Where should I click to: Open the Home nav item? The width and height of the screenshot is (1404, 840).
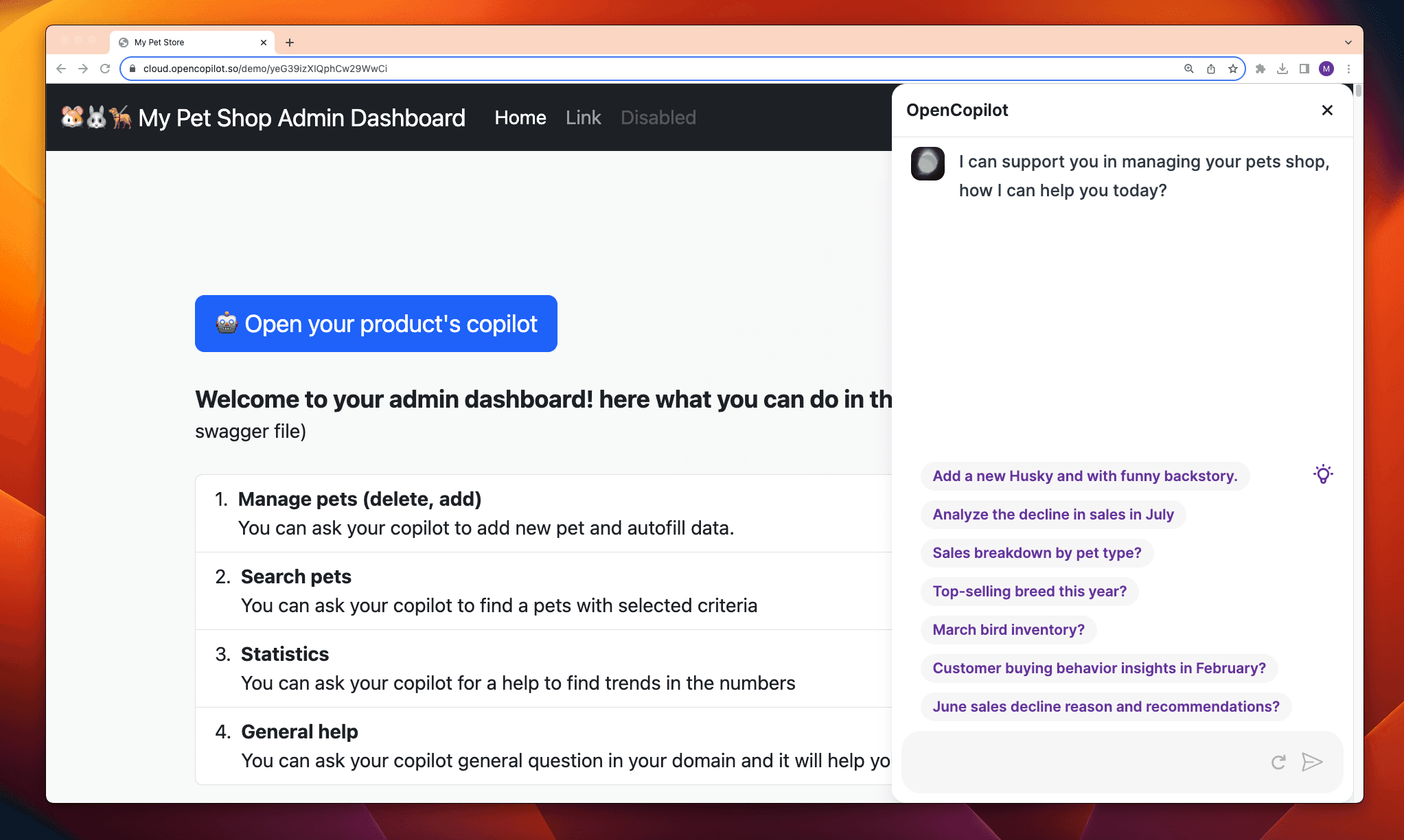pyautogui.click(x=520, y=117)
